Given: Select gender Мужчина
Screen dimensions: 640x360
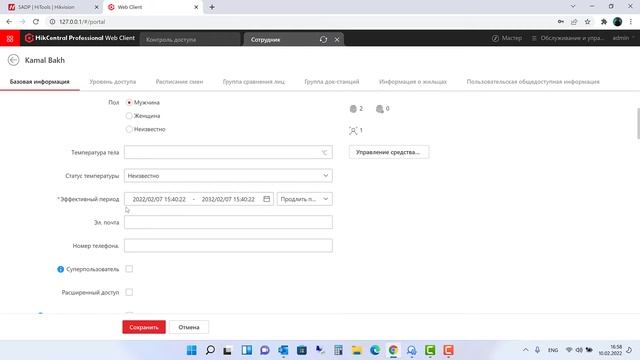Looking at the screenshot, I should point(129,102).
